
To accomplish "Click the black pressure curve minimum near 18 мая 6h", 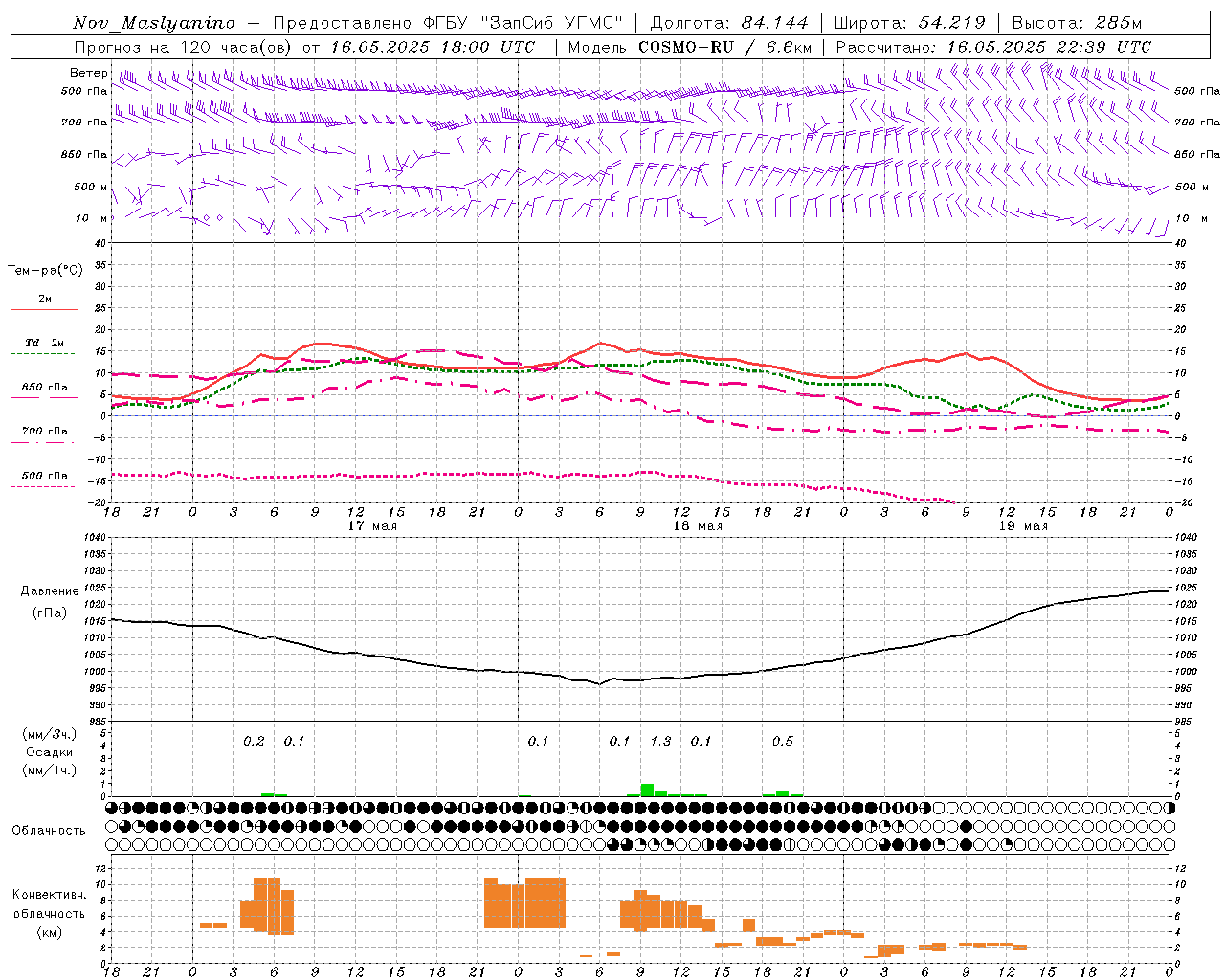I will pos(599,683).
